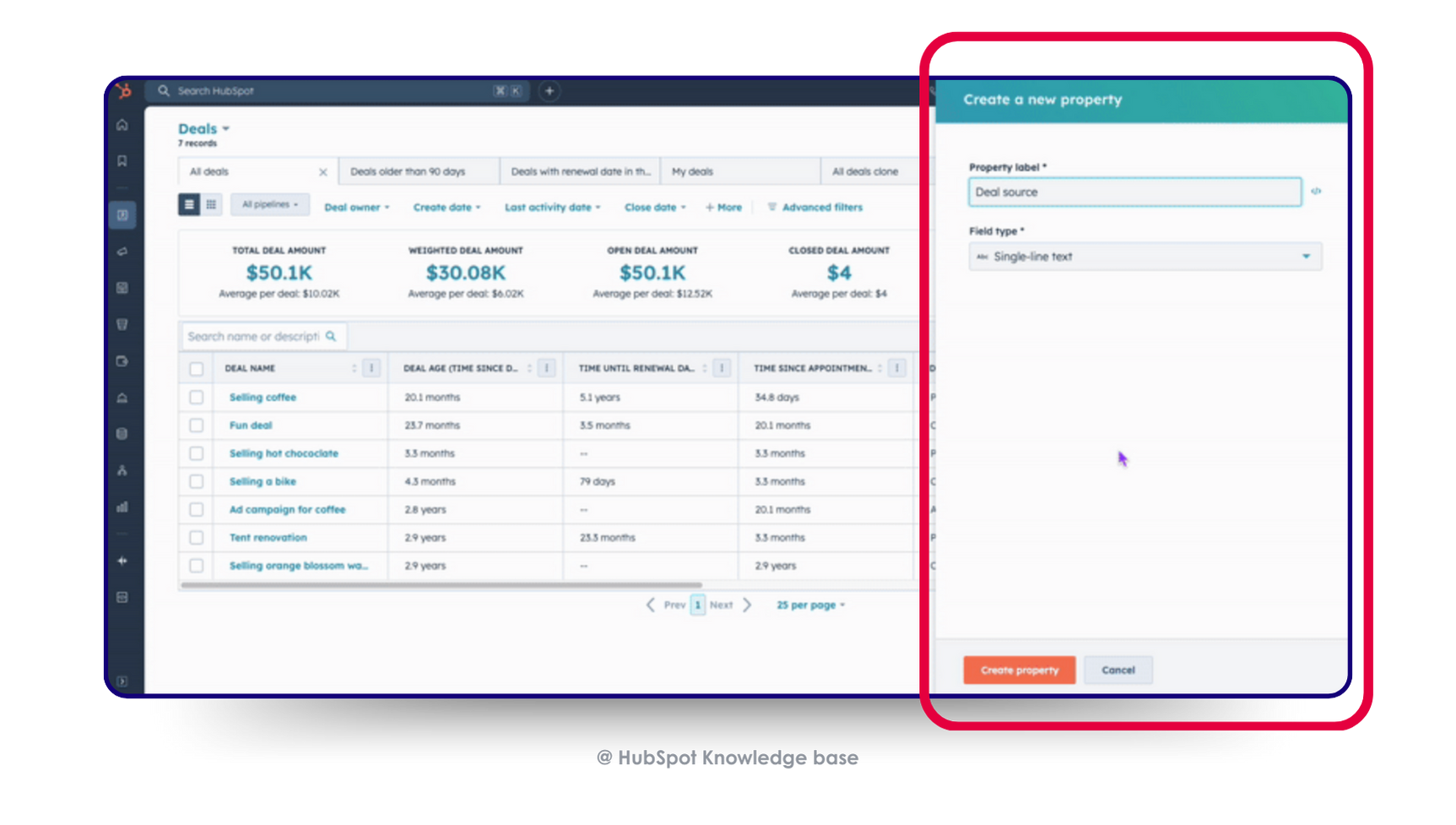The height and width of the screenshot is (825, 1456).
Task: Open the Marketing megaphone sidebar icon
Action: click(122, 252)
